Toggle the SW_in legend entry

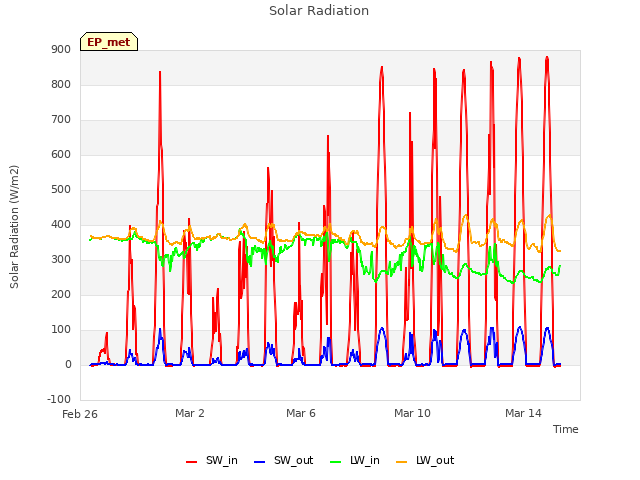click(x=212, y=460)
